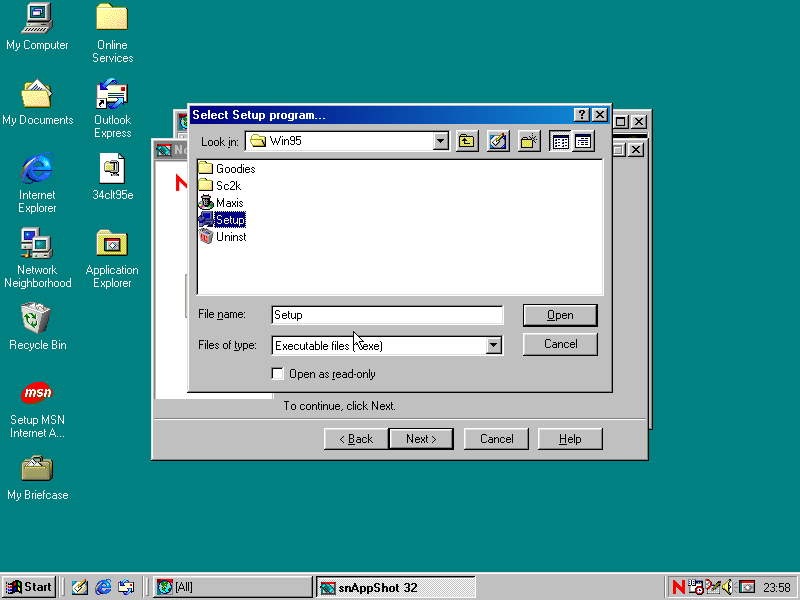The image size is (800, 600).
Task: Click Next in the snAppShot wizard
Action: (421, 439)
